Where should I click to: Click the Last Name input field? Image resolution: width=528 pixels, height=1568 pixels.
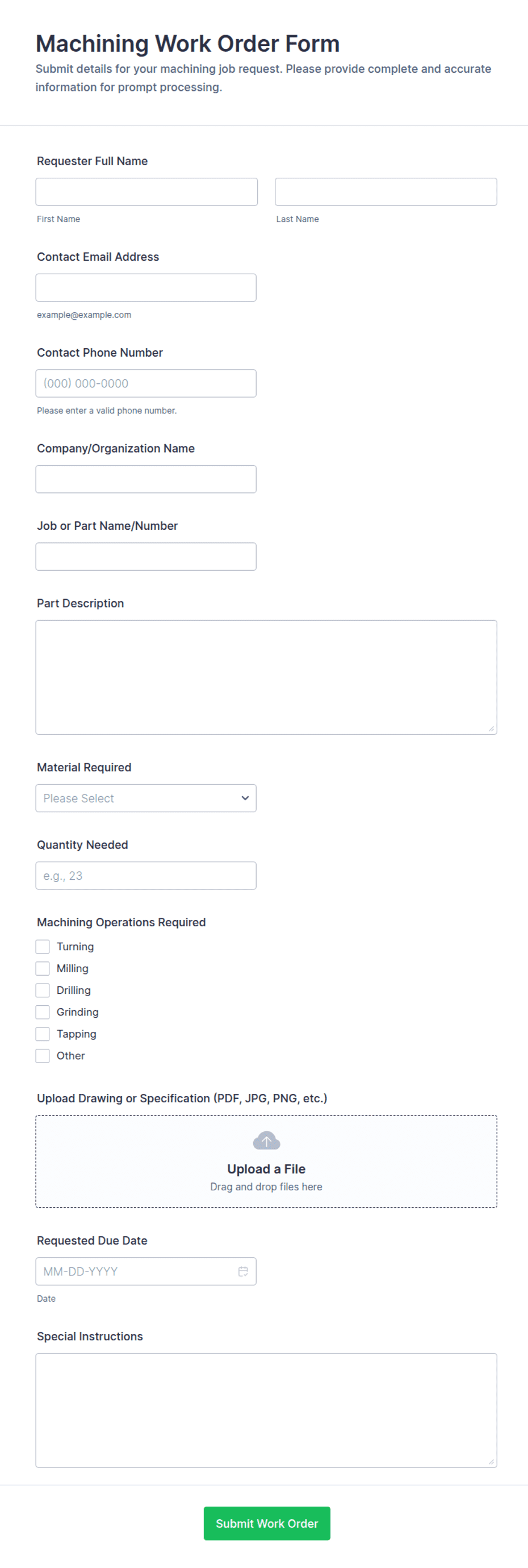pos(385,191)
